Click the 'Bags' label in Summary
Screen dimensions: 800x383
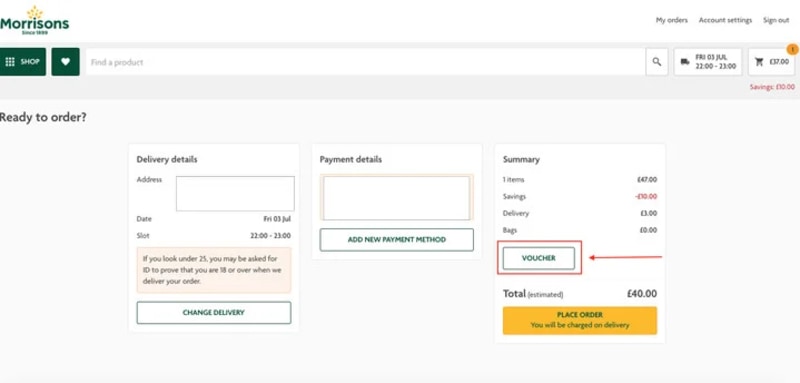coord(510,230)
